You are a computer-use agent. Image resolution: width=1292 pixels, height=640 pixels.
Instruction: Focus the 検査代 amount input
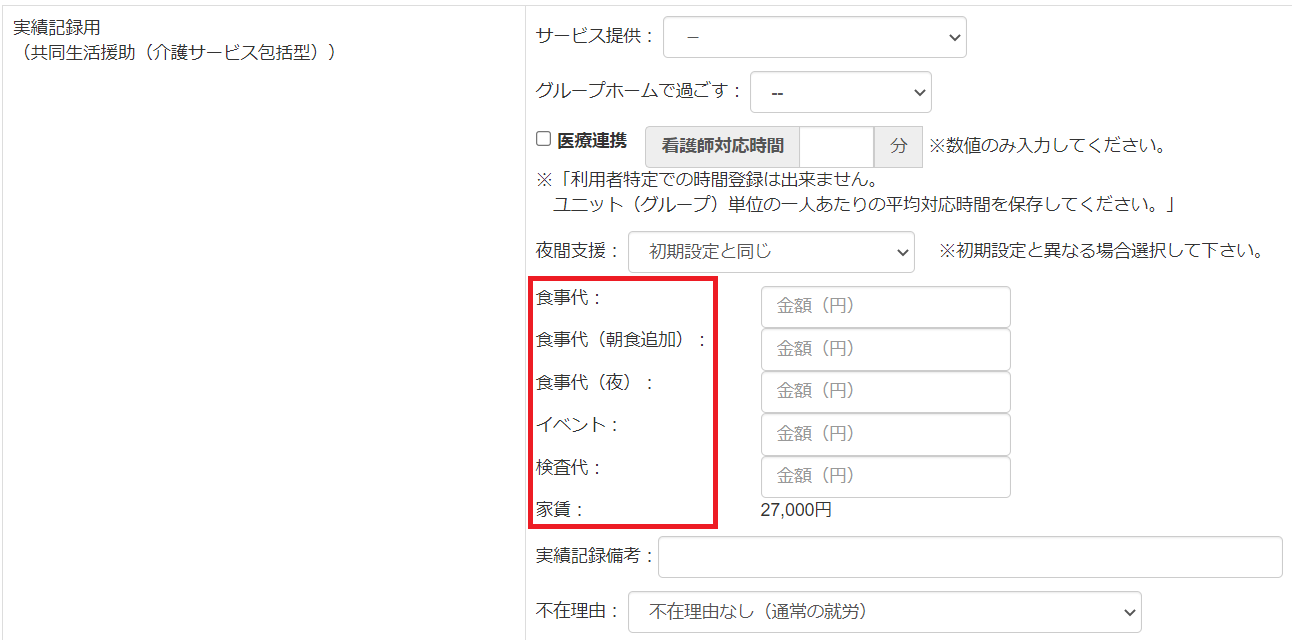[885, 476]
